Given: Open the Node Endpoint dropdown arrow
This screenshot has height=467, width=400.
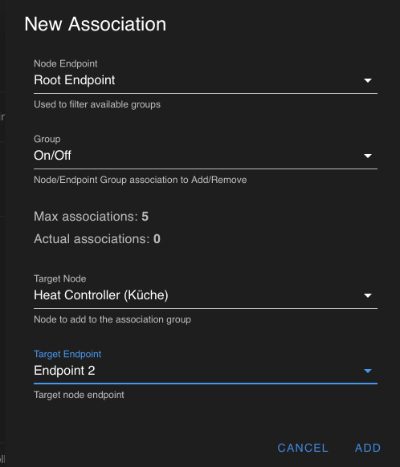Looking at the screenshot, I should click(x=368, y=80).
